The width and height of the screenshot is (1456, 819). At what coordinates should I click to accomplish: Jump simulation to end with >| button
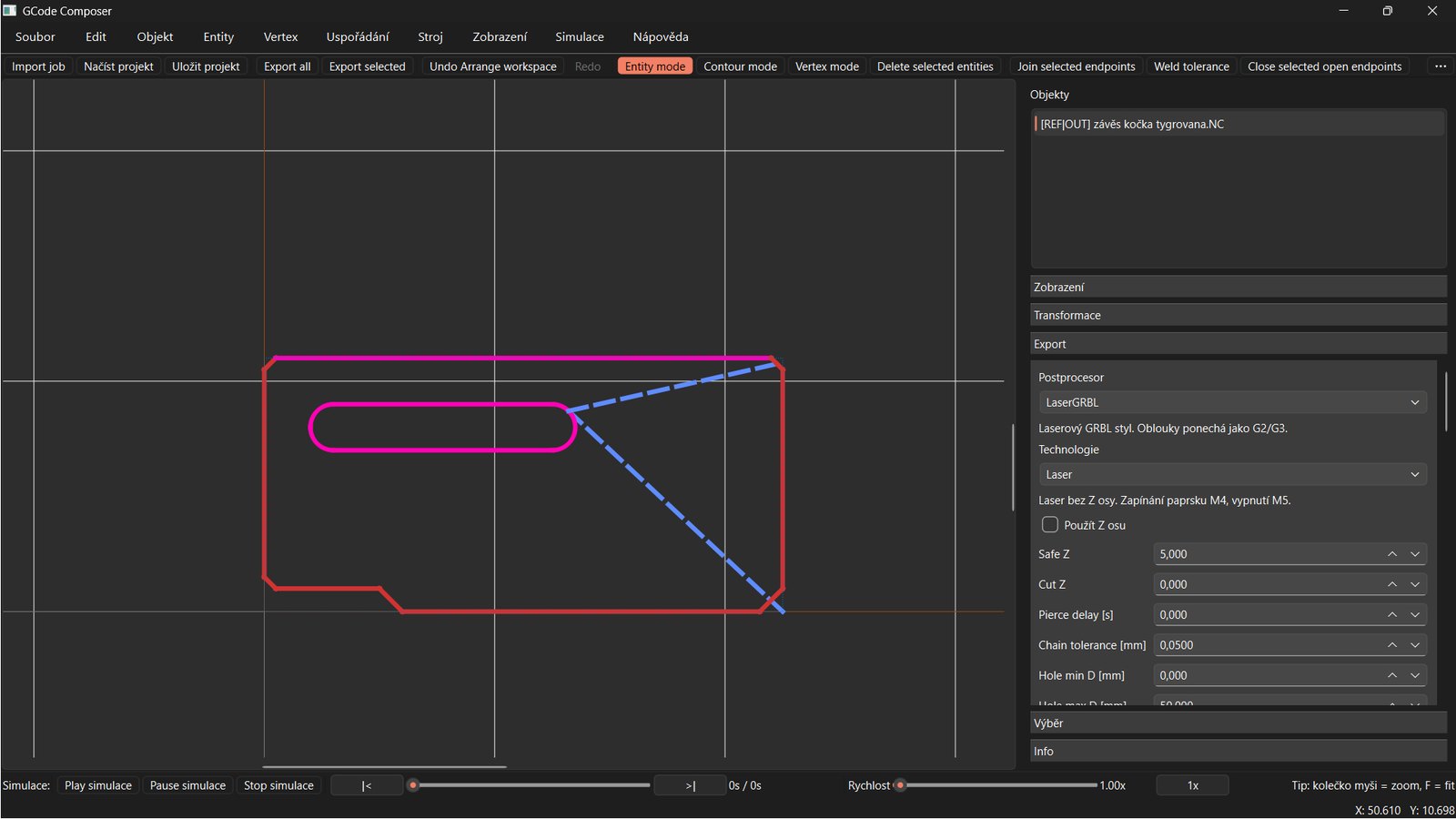690,785
